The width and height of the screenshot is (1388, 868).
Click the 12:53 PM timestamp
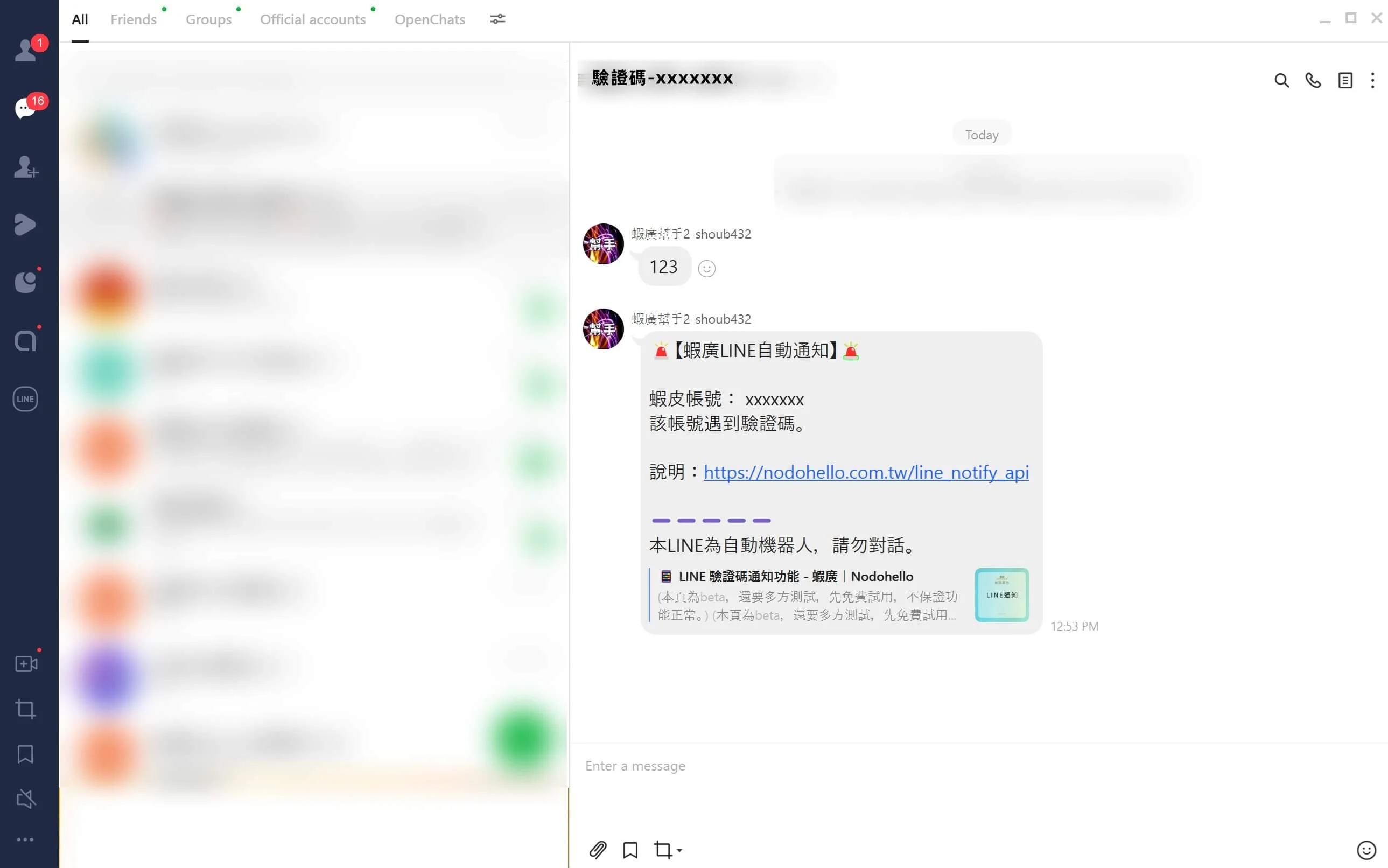(x=1075, y=626)
